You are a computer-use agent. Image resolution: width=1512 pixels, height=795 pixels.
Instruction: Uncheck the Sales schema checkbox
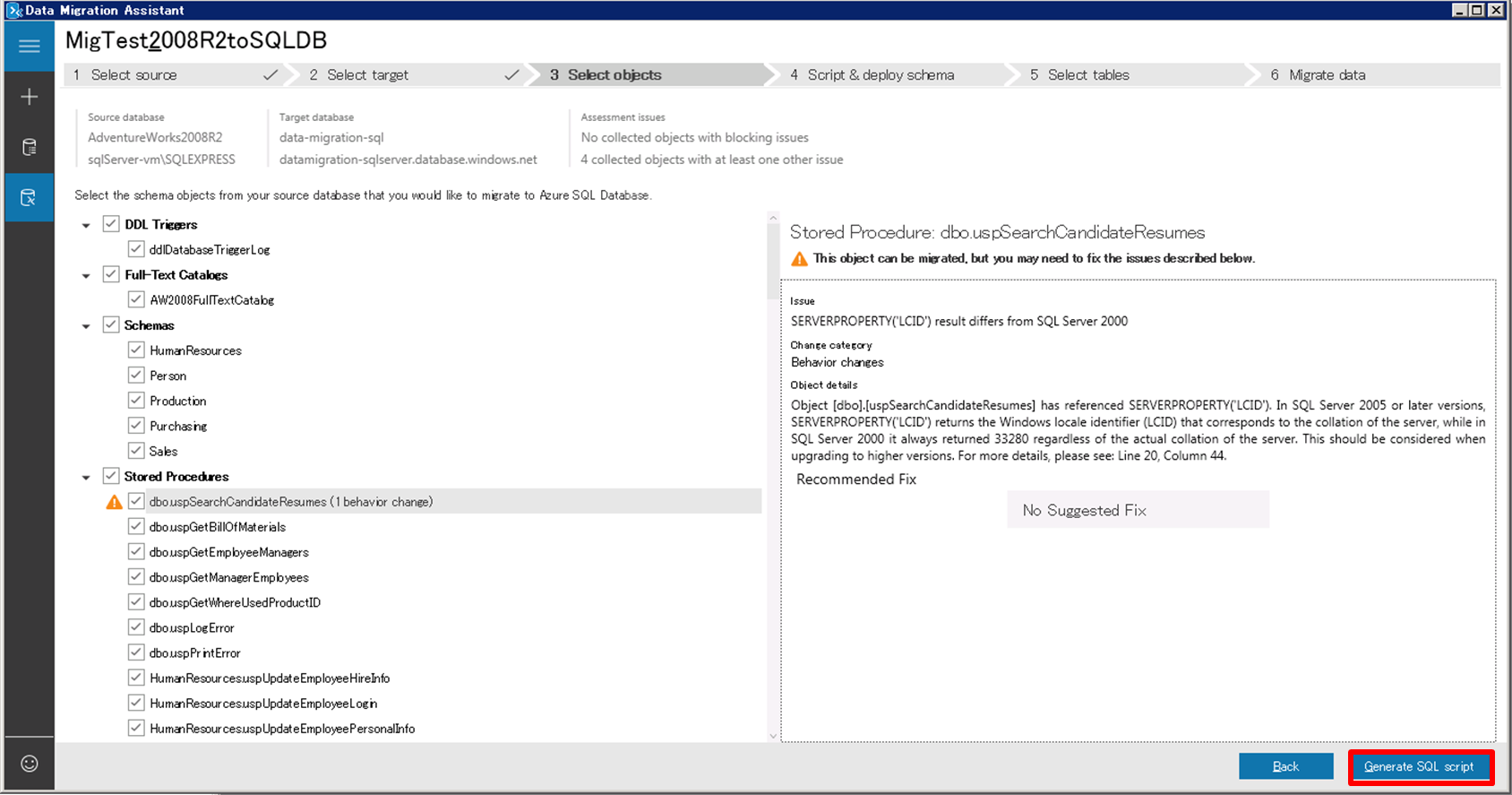136,450
